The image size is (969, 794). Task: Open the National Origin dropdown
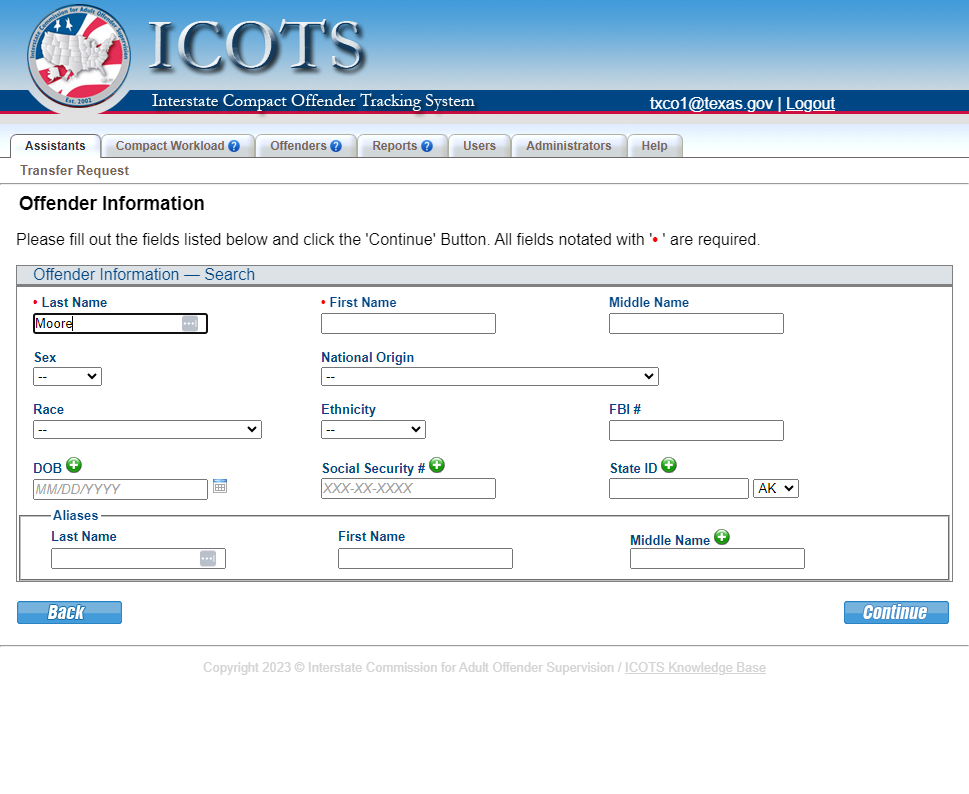pyautogui.click(x=489, y=376)
